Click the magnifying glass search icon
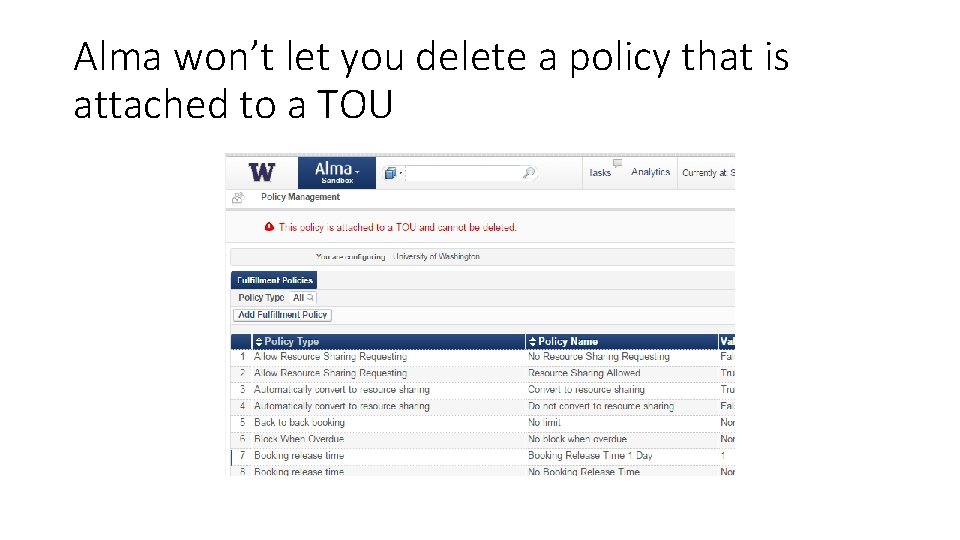Screen dimensions: 960x540 (x=530, y=173)
